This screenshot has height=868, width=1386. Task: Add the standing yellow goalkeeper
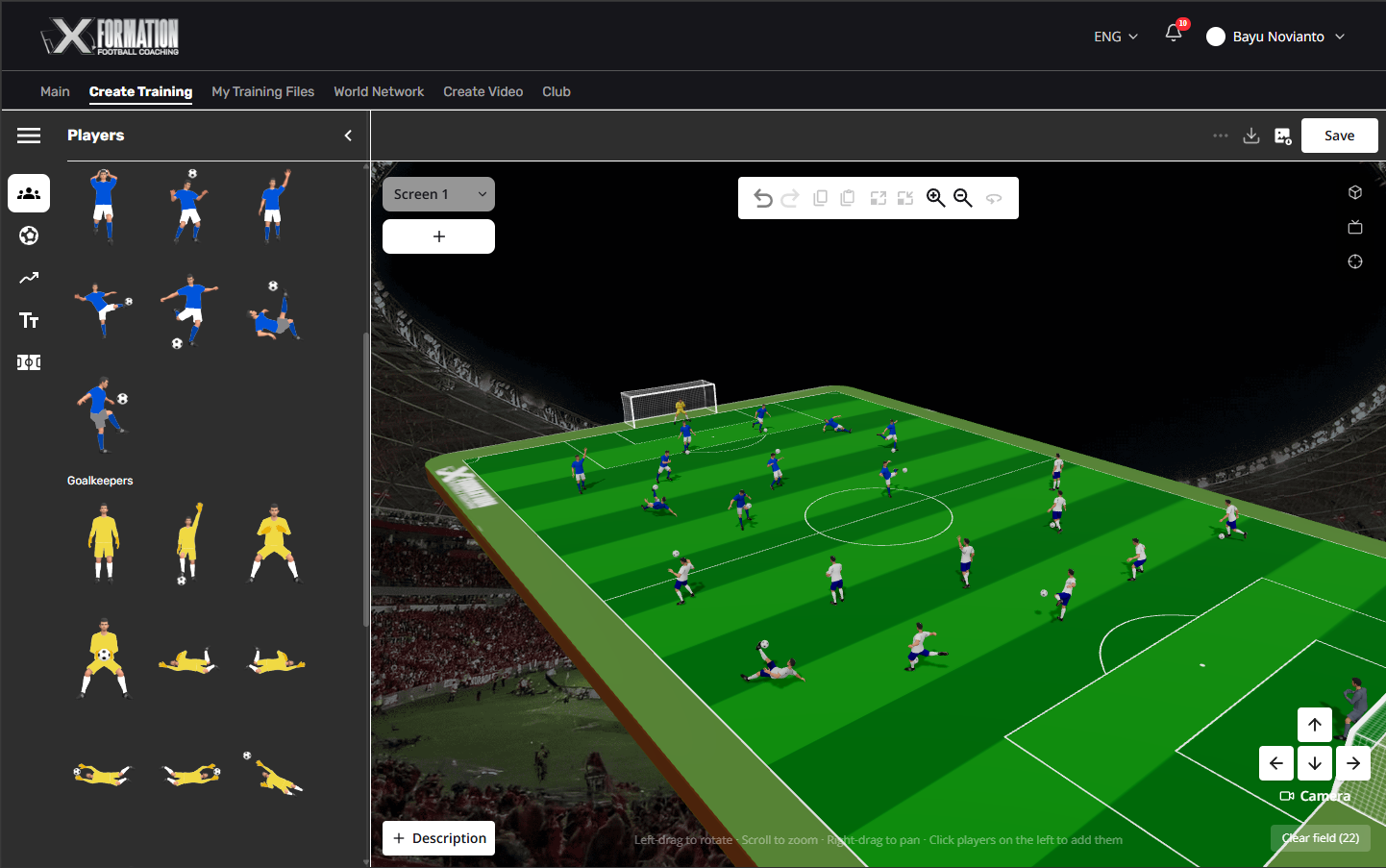click(104, 543)
